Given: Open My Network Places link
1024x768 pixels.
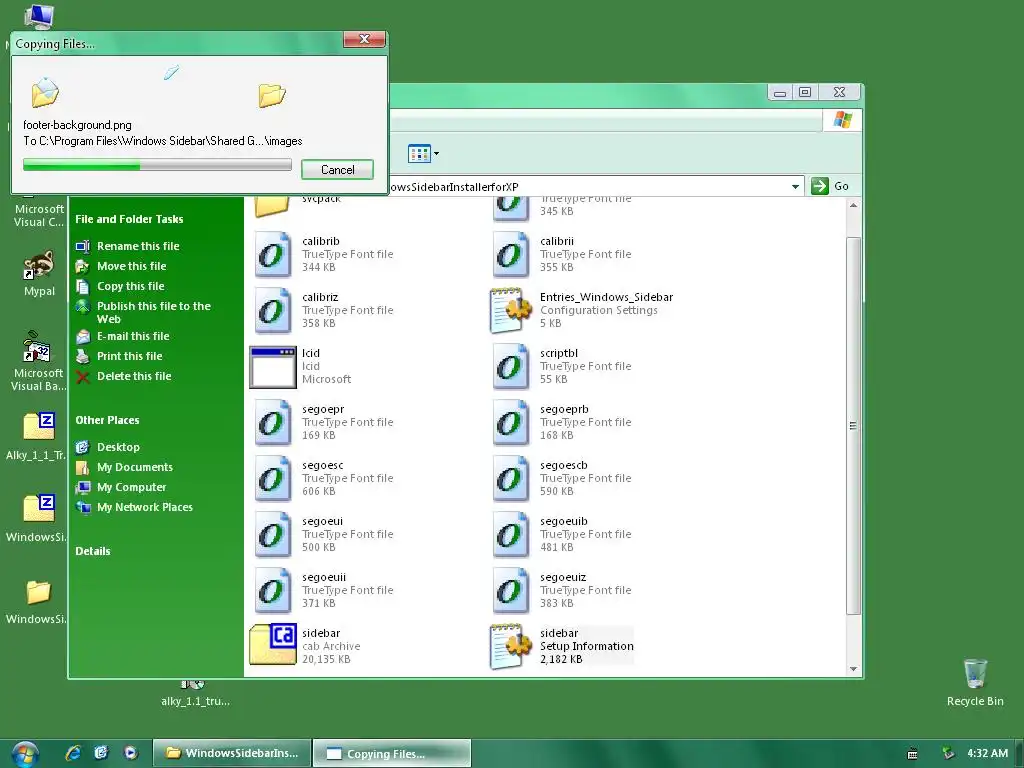Looking at the screenshot, I should point(145,507).
